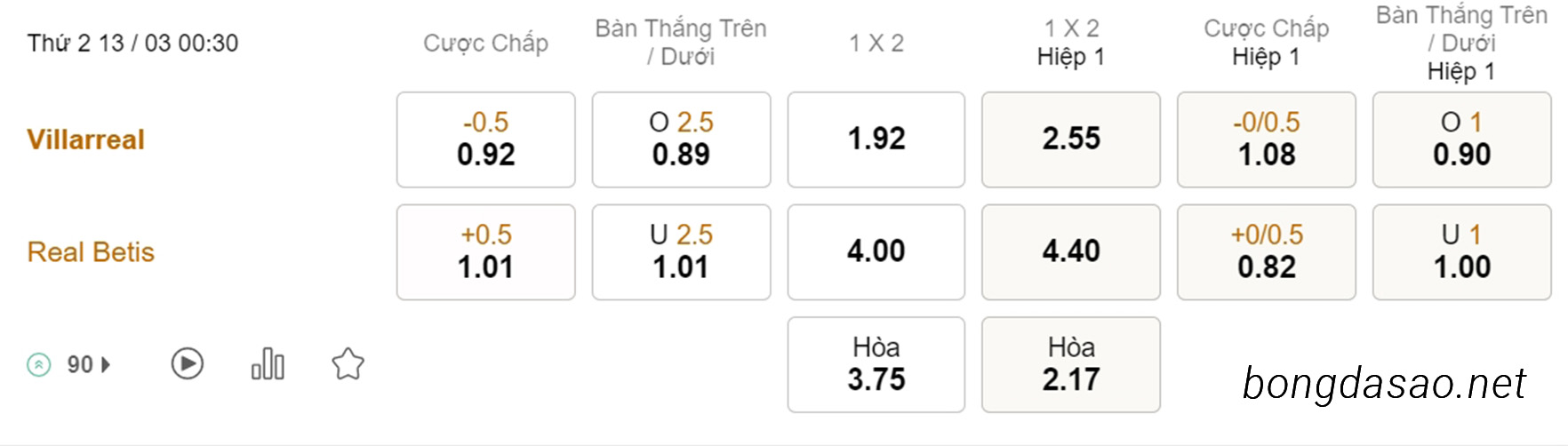Pick first-half handicap +0/0.5 at 0.82
1568x446 pixels.
click(1267, 252)
